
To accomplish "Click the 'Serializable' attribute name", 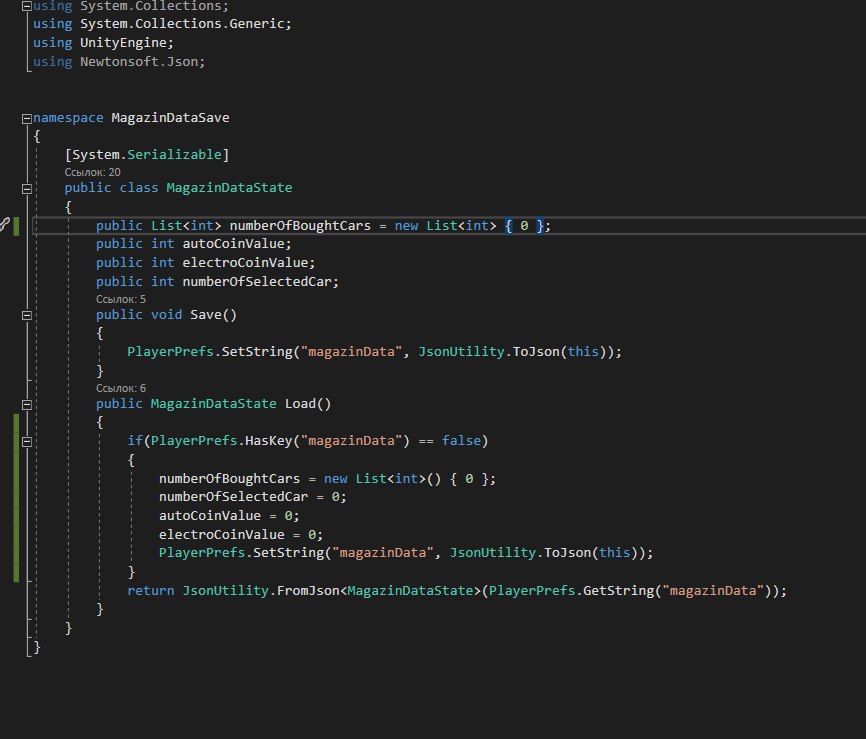I will pyautogui.click(x=174, y=155).
